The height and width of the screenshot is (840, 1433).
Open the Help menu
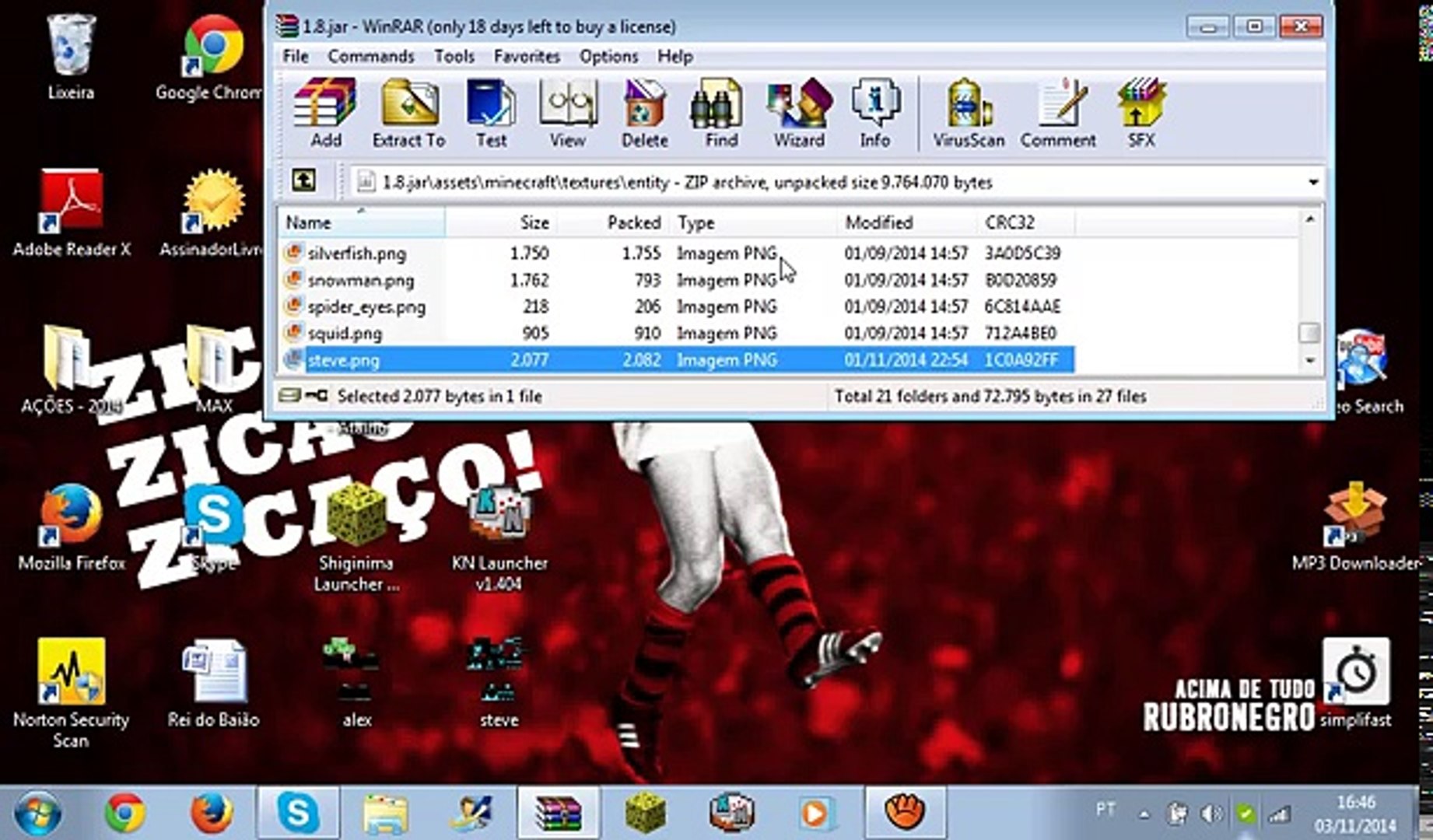pos(674,56)
